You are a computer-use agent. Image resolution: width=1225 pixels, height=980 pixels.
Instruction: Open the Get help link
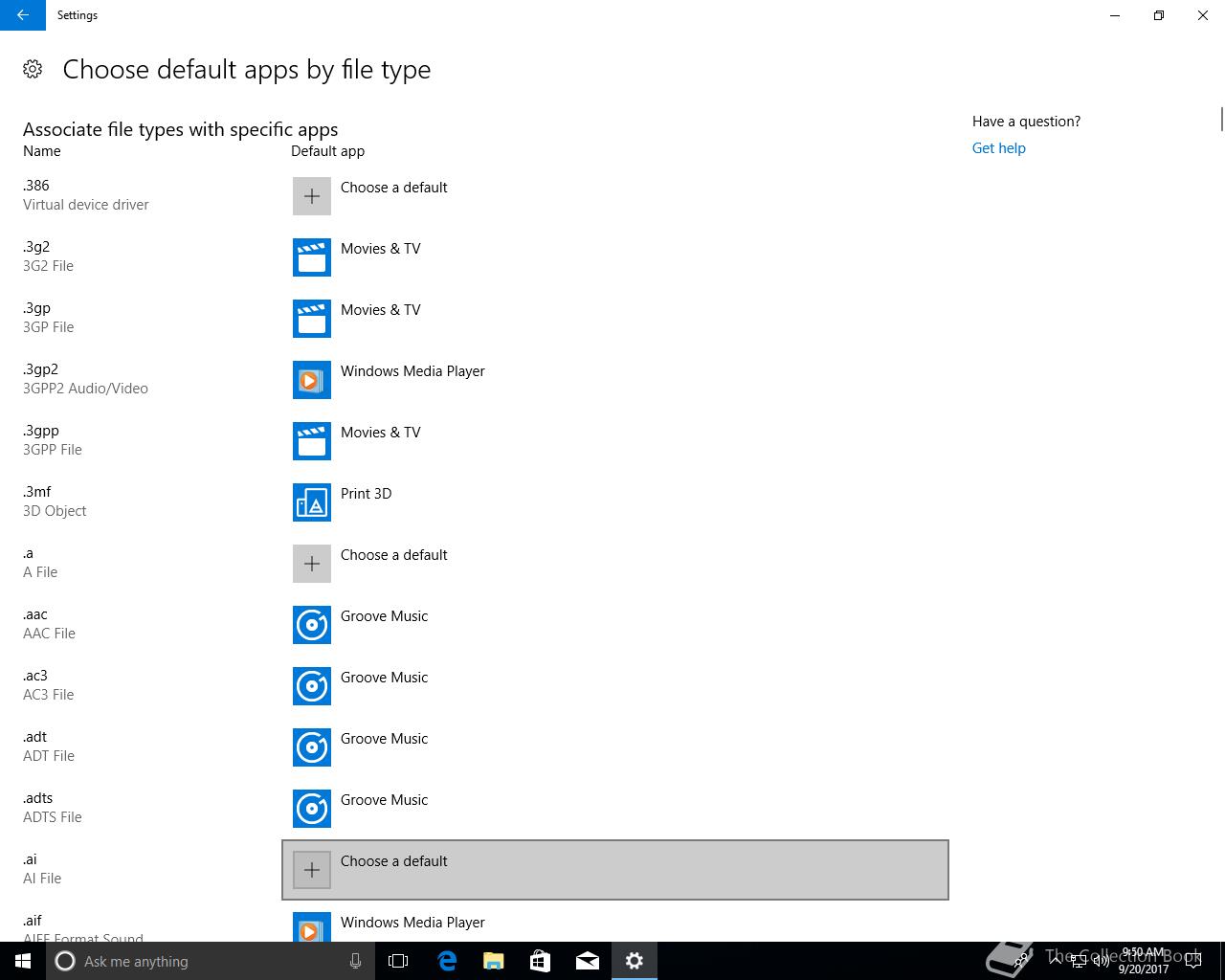[998, 148]
